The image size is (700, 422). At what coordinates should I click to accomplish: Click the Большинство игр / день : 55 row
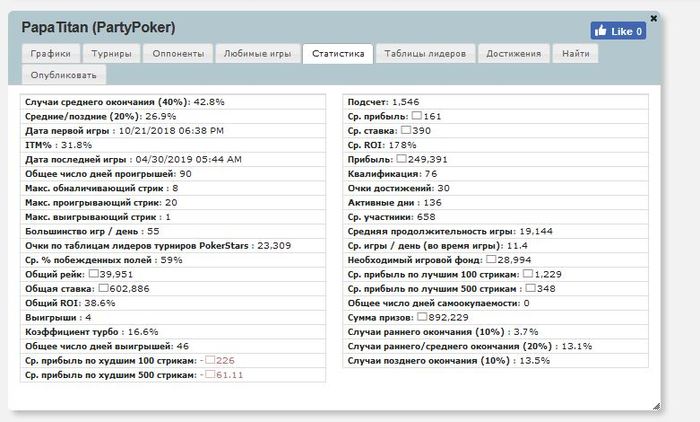click(x=173, y=231)
